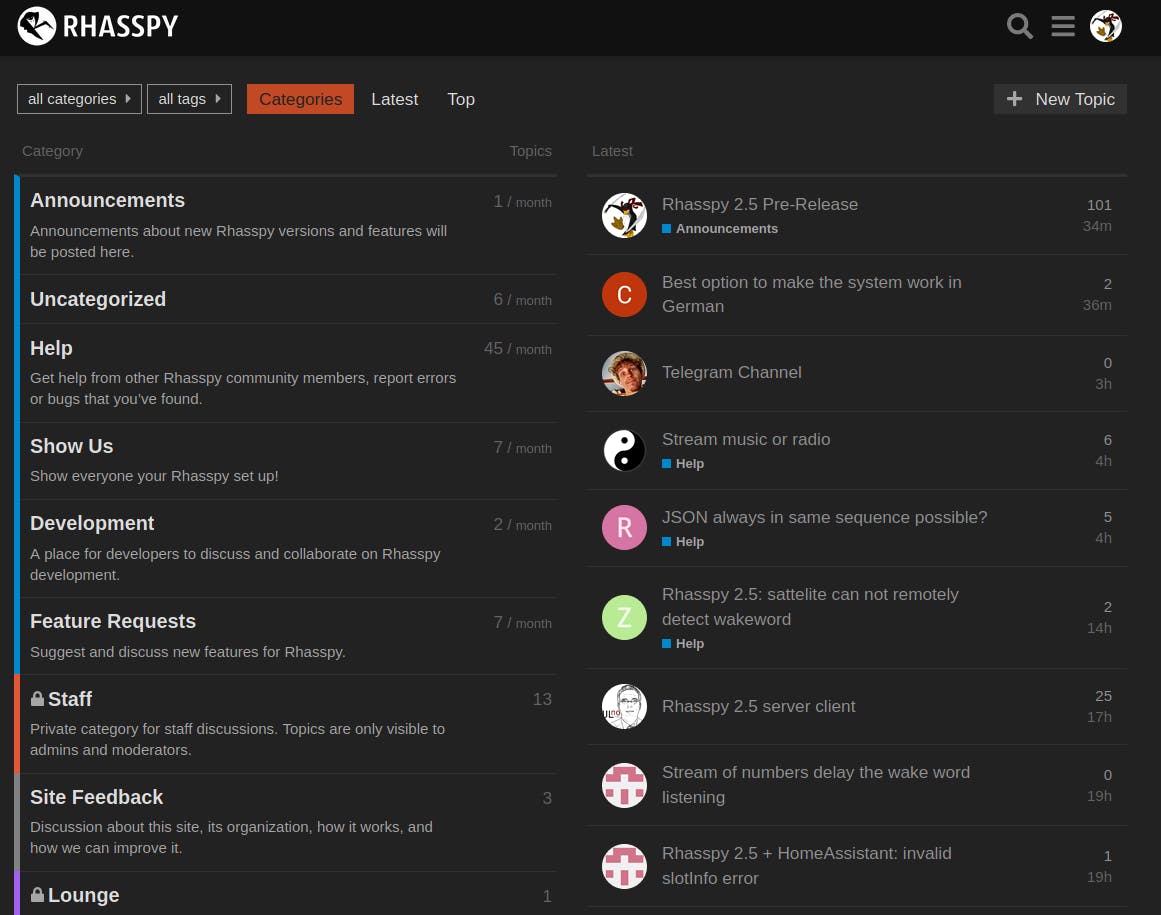The image size is (1161, 915).
Task: Open the hamburger menu icon
Action: tap(1063, 26)
